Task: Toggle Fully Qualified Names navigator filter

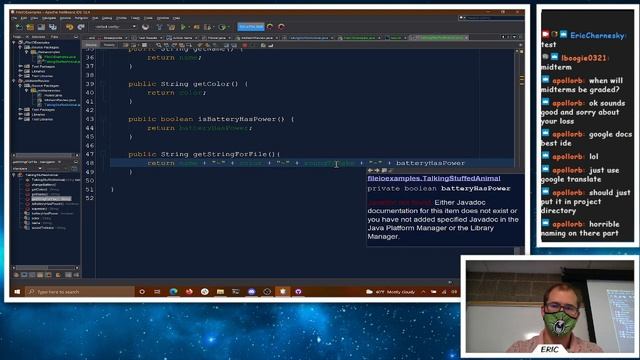Action: click(58, 275)
